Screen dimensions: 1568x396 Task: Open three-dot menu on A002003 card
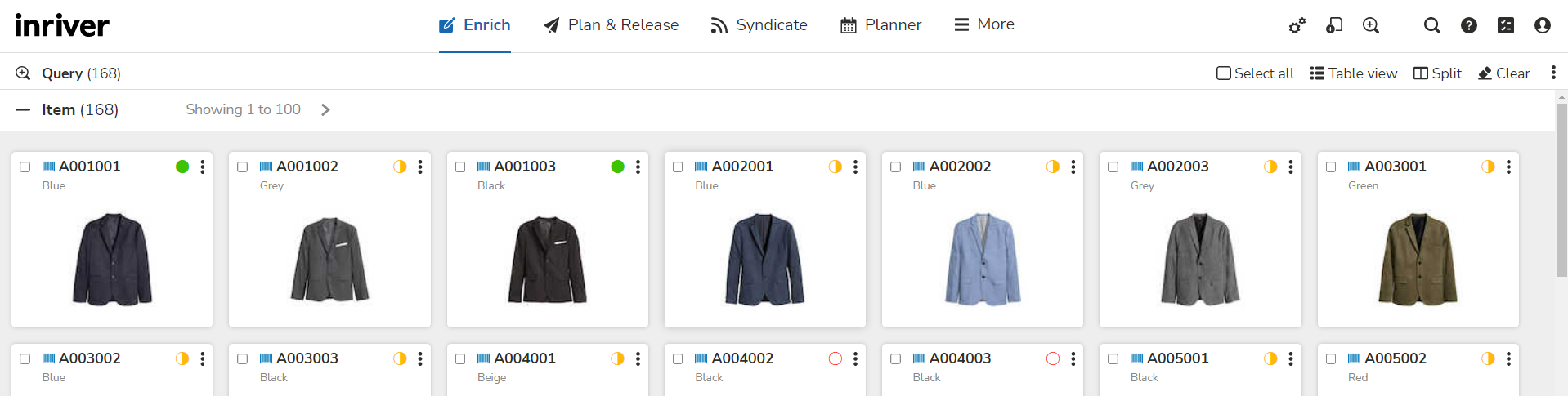click(1291, 167)
